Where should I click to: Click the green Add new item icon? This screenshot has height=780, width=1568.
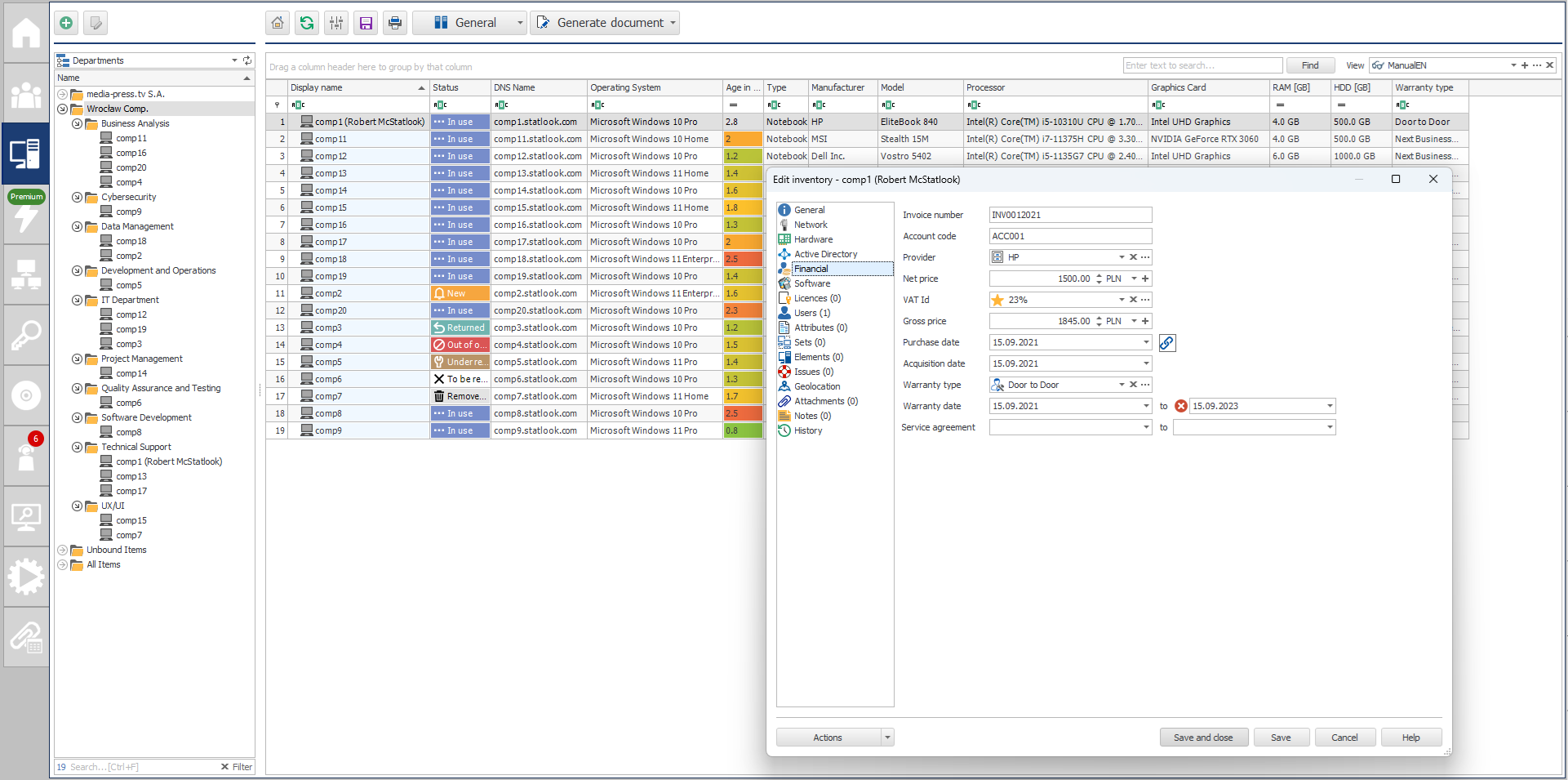[66, 23]
